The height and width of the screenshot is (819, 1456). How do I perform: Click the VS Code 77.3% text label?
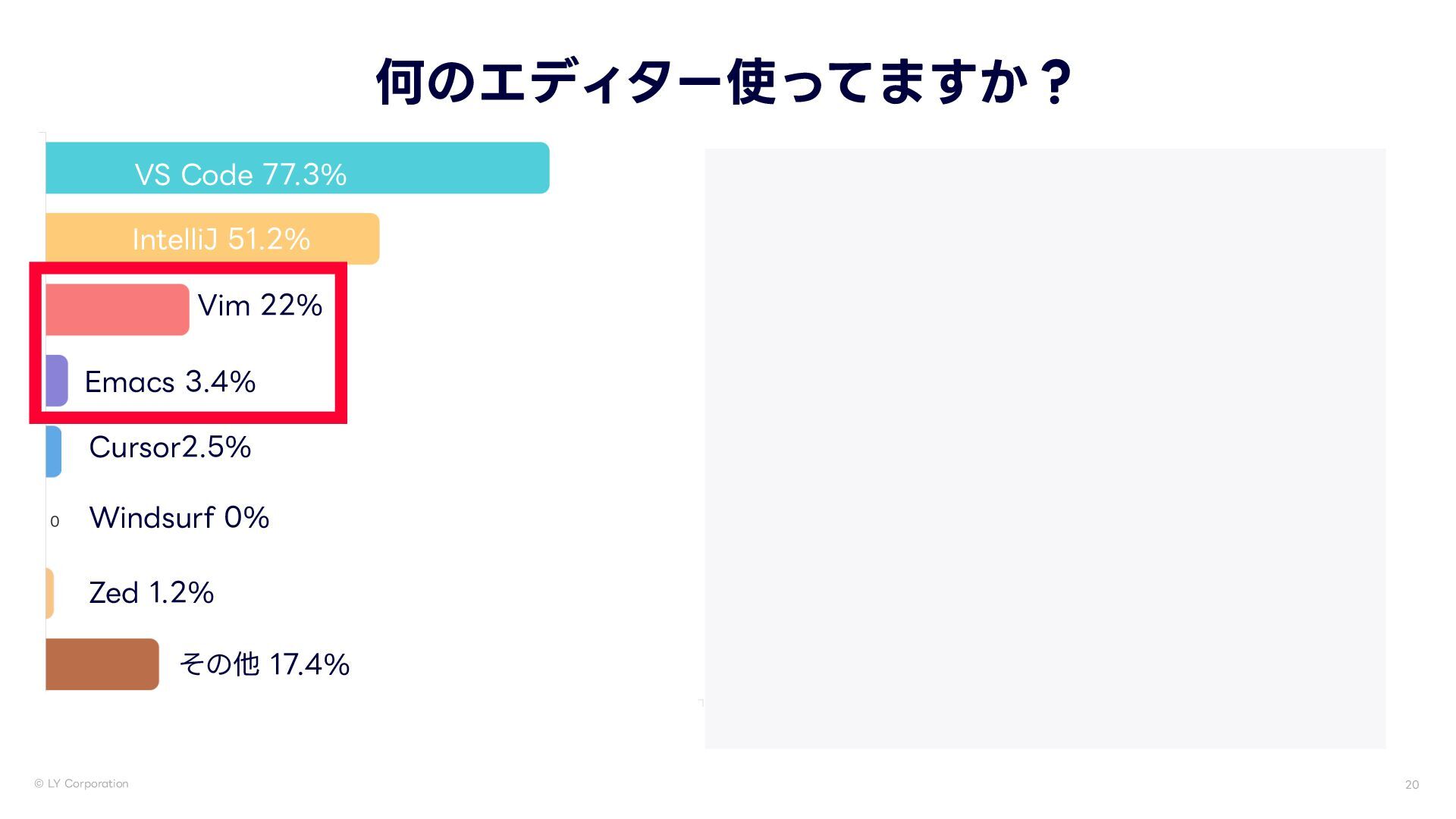point(240,175)
